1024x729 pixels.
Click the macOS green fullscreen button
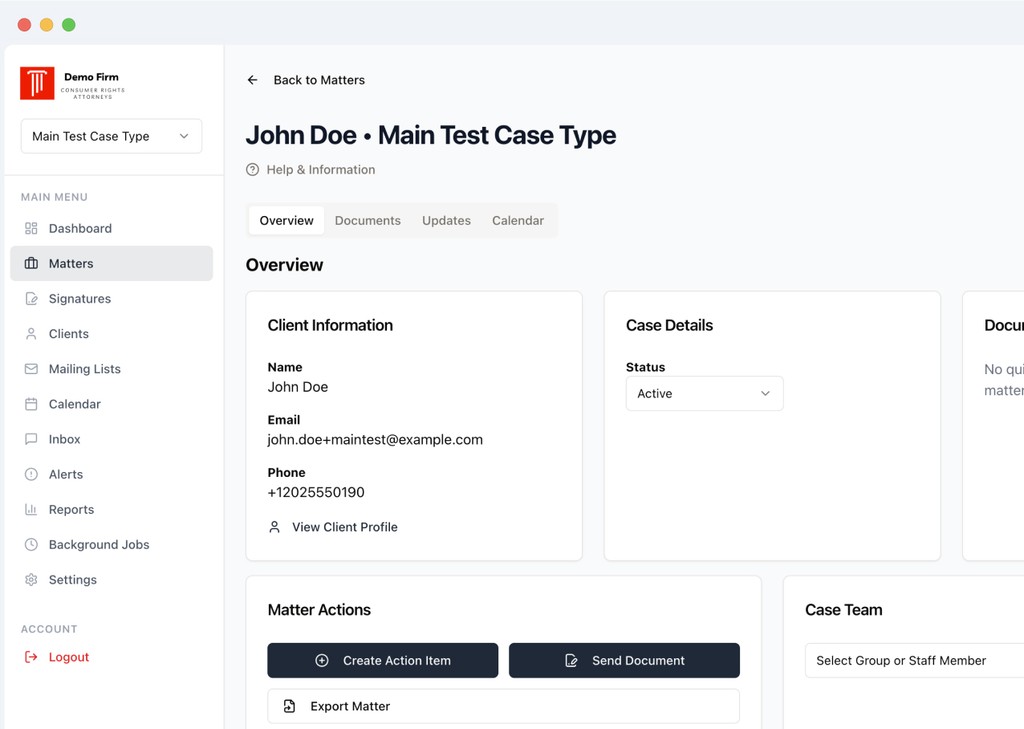pos(69,25)
